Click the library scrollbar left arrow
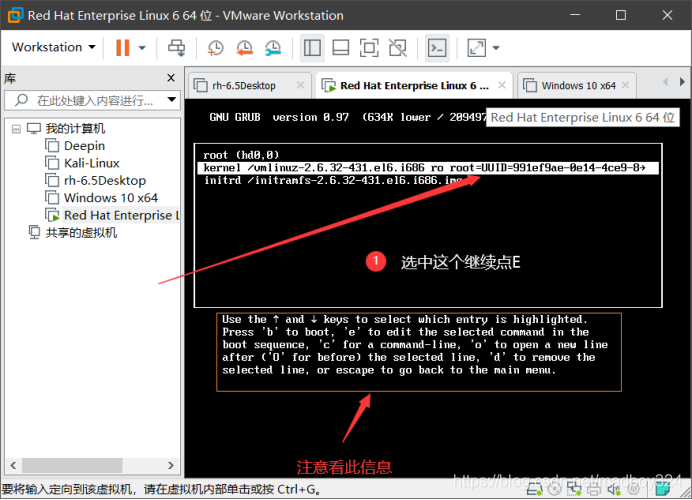The width and height of the screenshot is (692, 500). click(13, 465)
